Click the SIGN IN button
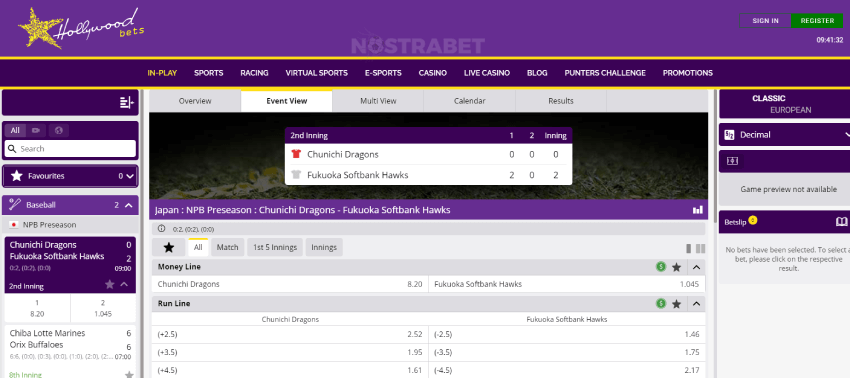Screen dimensions: 850x378 click(765, 21)
